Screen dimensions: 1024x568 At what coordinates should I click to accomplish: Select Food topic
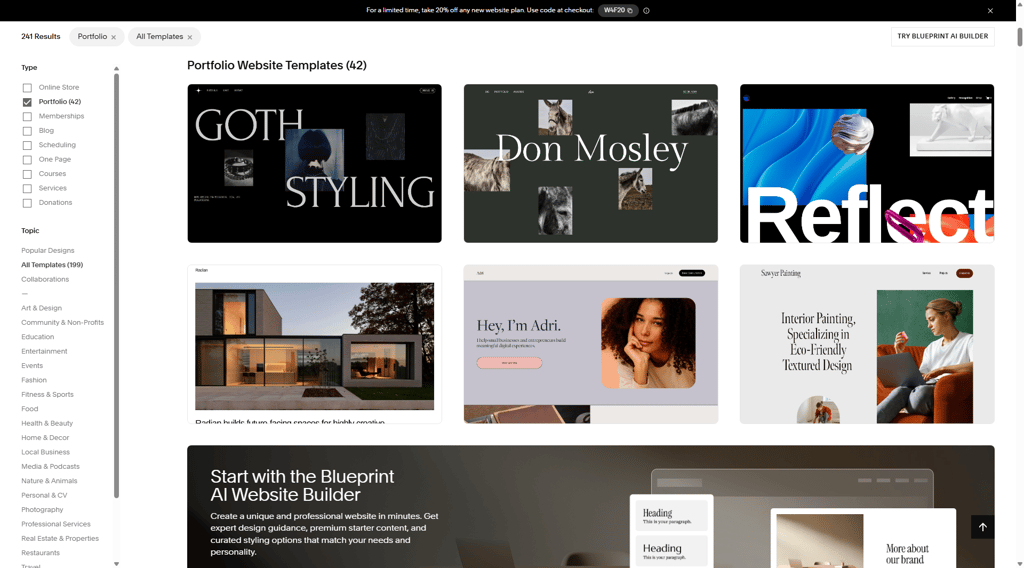[x=29, y=409]
